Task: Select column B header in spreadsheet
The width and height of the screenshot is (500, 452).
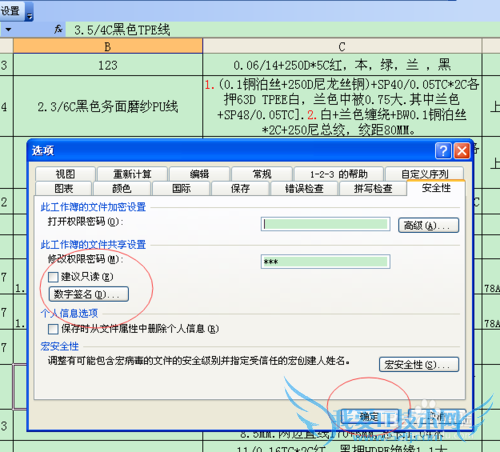Action: [x=108, y=46]
